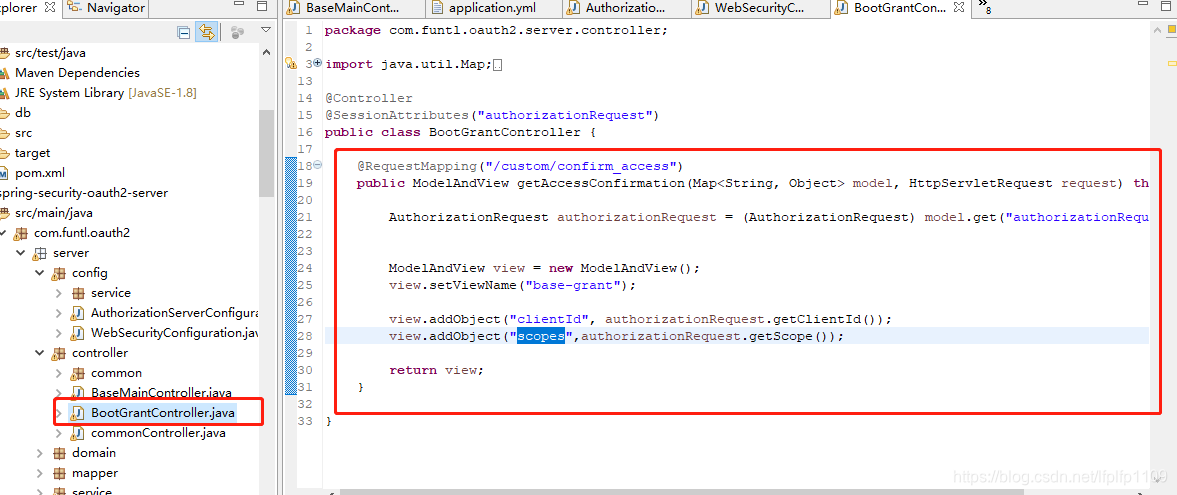Click Package Explorer scroll up arrow
Image resolution: width=1177 pixels, height=495 pixels.
coord(266,52)
